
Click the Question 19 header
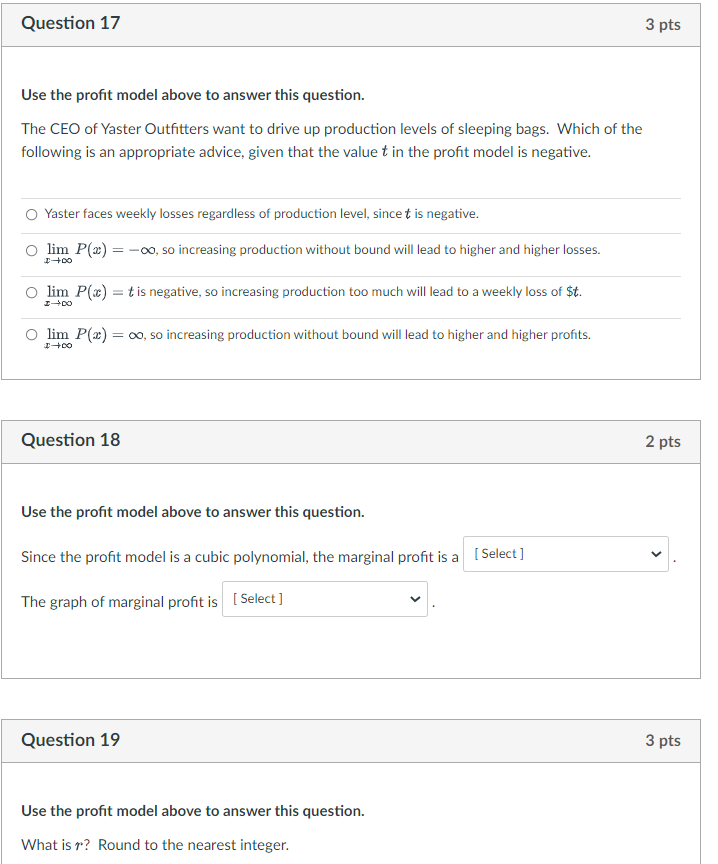pyautogui.click(x=70, y=741)
